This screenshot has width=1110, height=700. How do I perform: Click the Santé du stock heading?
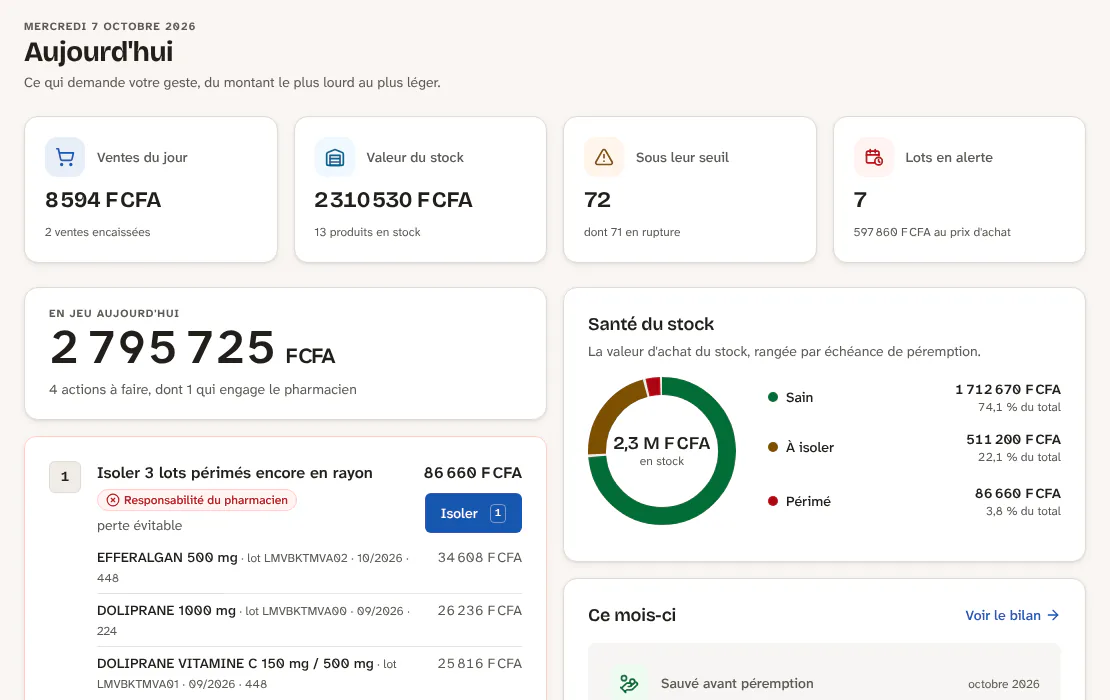coord(651,324)
